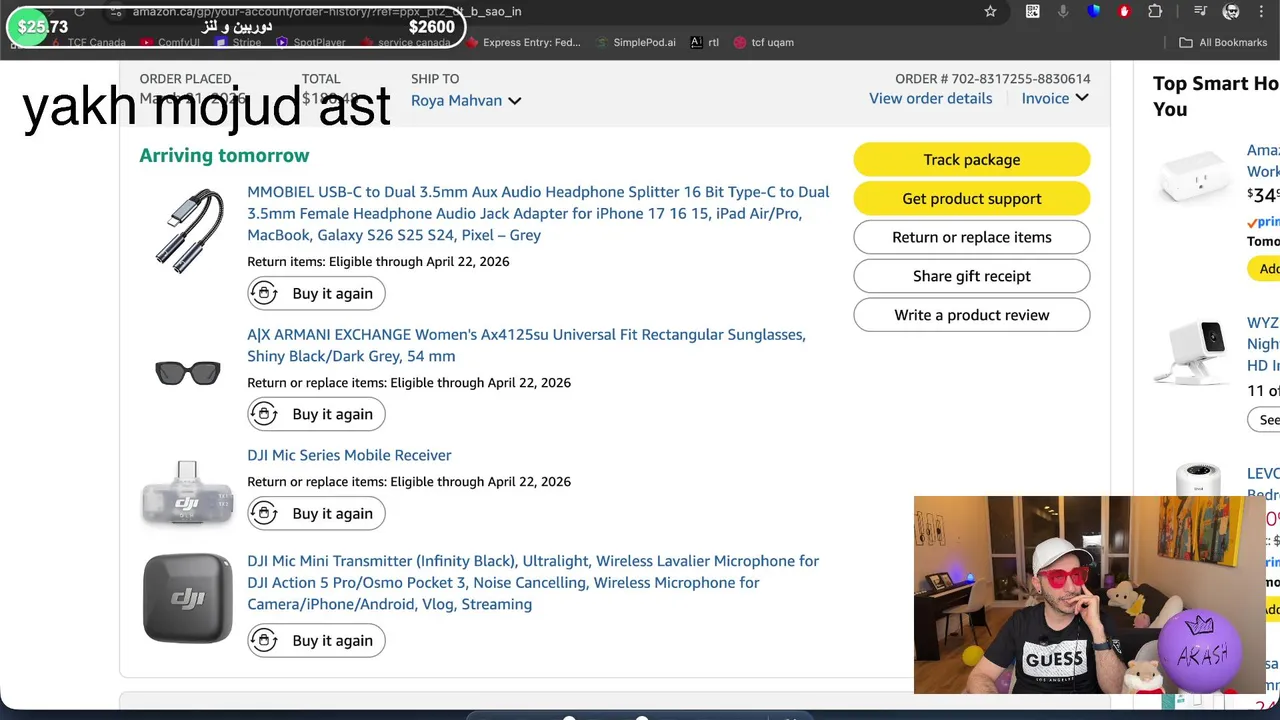Open the Armani Exchange sunglasses product link
The width and height of the screenshot is (1280, 720).
526,345
